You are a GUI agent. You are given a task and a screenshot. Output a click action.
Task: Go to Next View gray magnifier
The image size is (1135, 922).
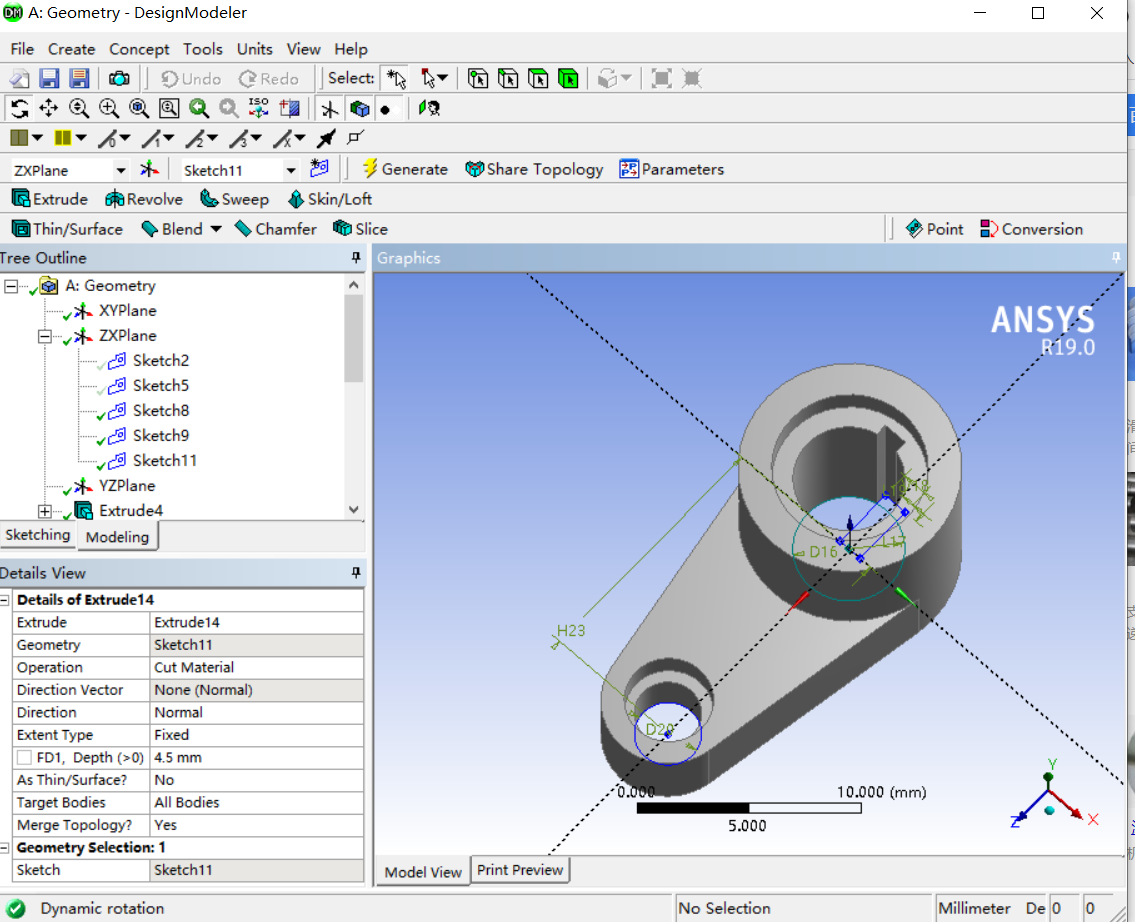[229, 109]
